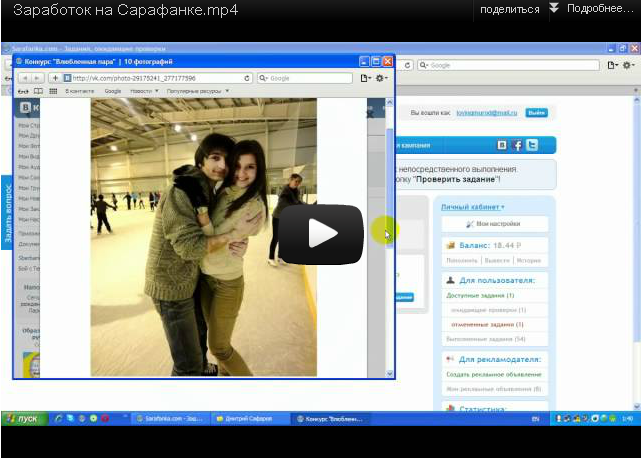Expand the Подробнее details arrow
The height and width of the screenshot is (458, 642).
tap(554, 8)
